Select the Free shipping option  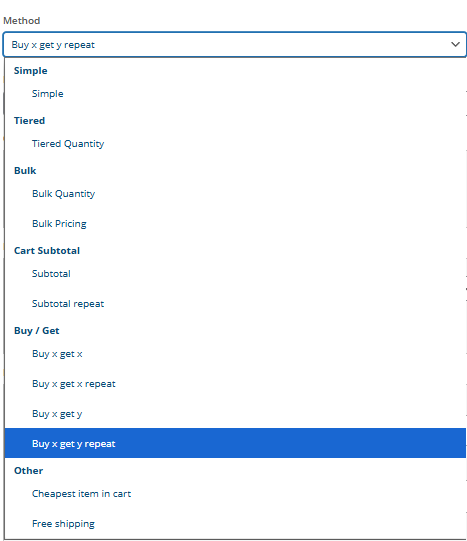click(235, 524)
